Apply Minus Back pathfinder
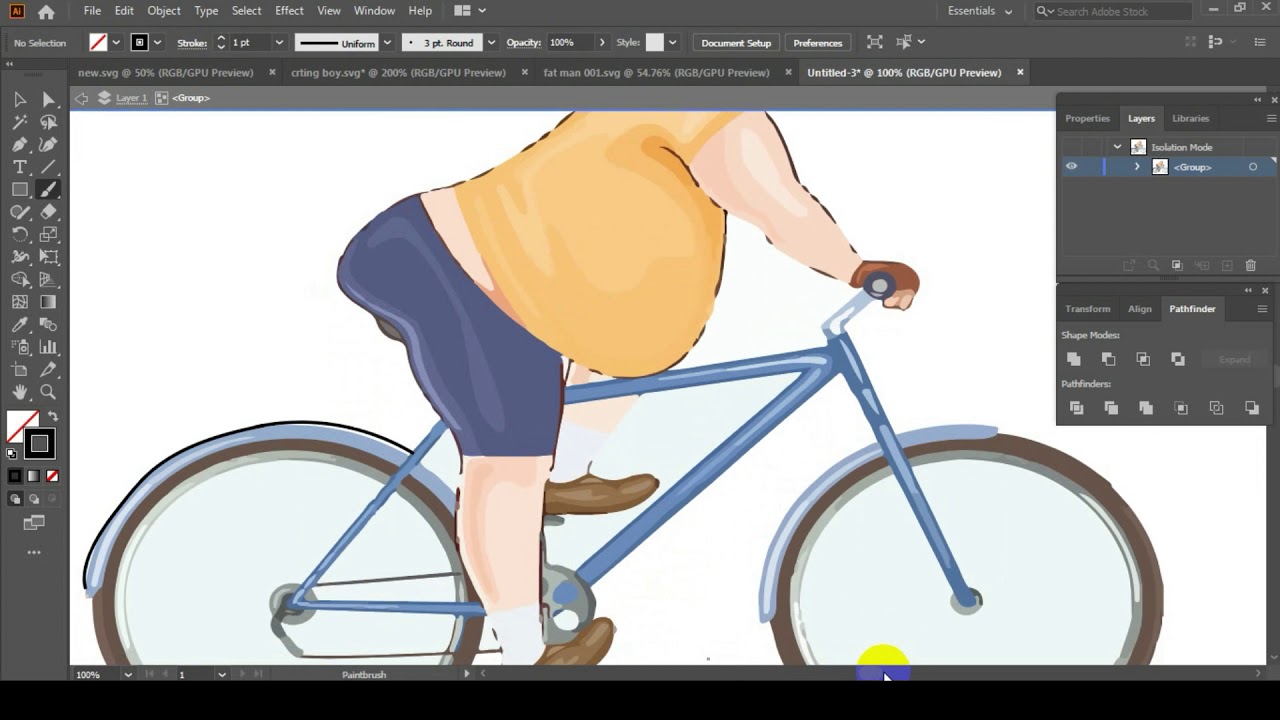Image resolution: width=1280 pixels, height=720 pixels. point(1251,408)
